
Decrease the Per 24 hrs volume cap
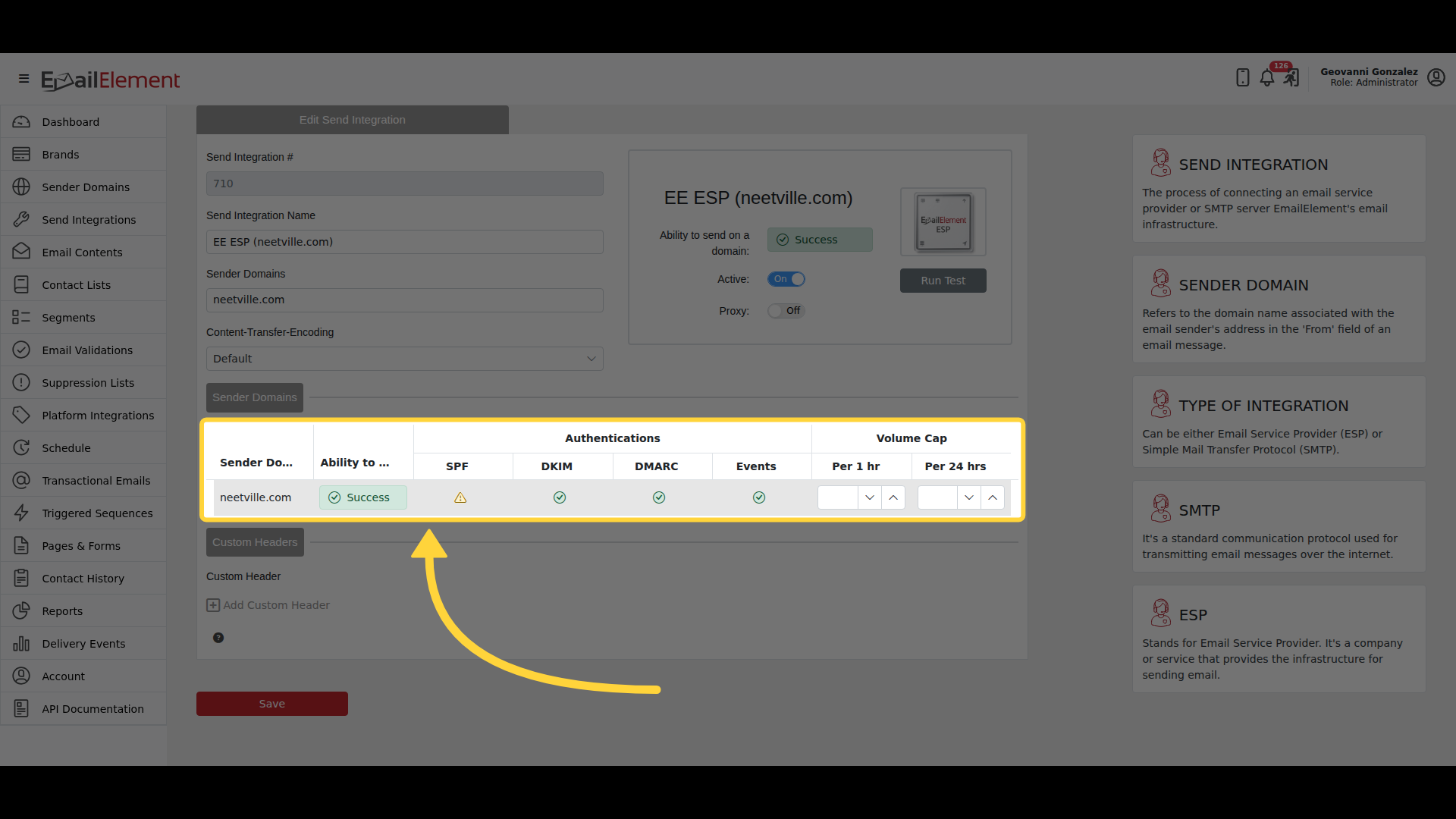click(969, 497)
